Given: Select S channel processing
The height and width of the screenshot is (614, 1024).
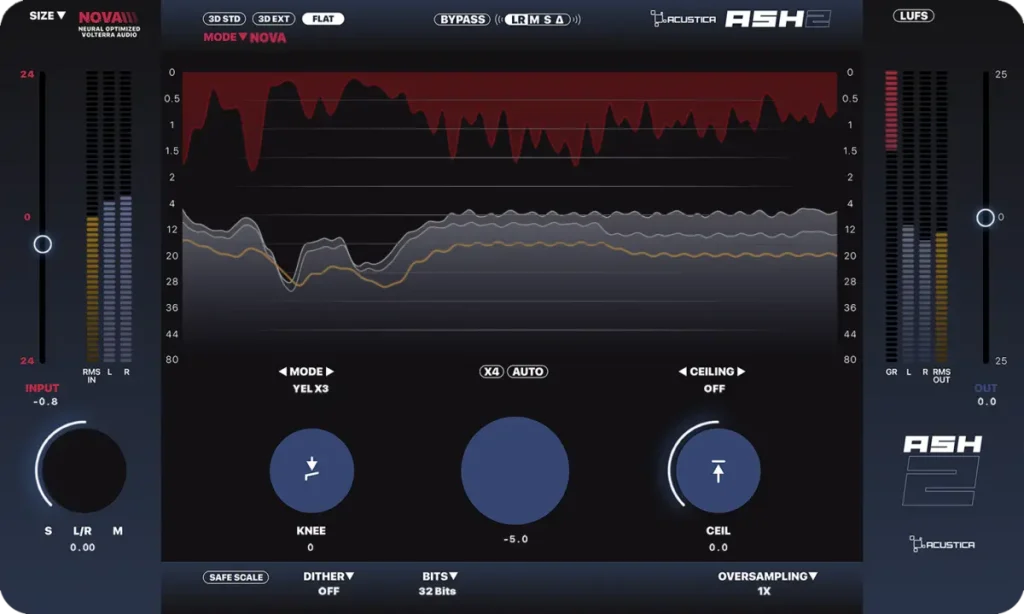Looking at the screenshot, I should [547, 20].
